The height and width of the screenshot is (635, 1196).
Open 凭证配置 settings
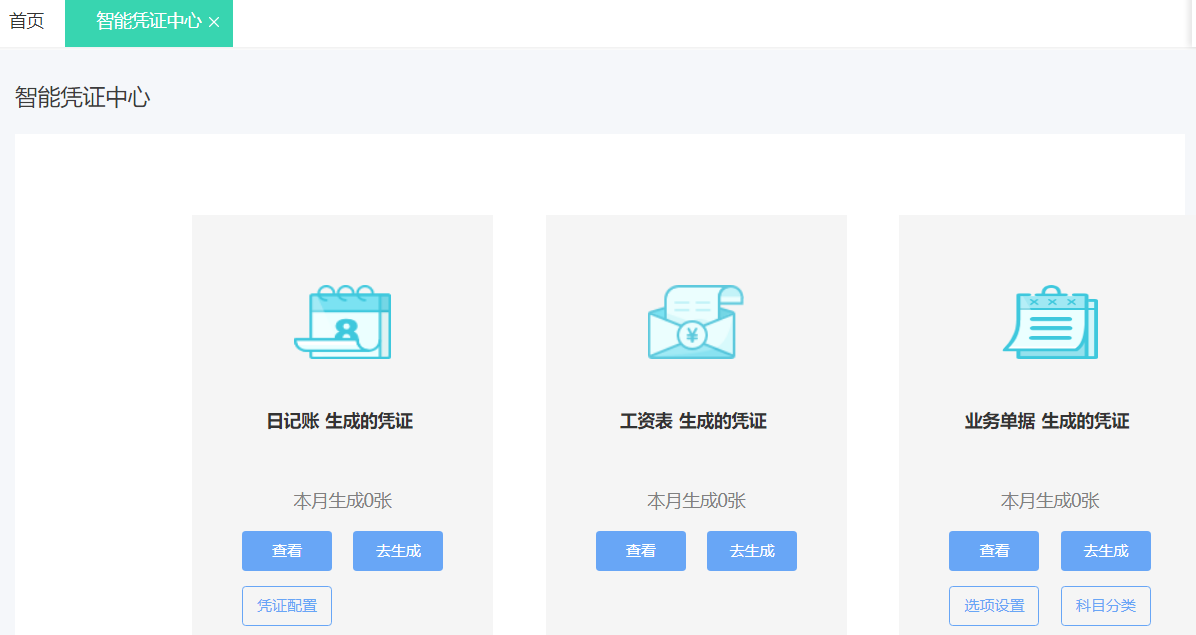(286, 605)
